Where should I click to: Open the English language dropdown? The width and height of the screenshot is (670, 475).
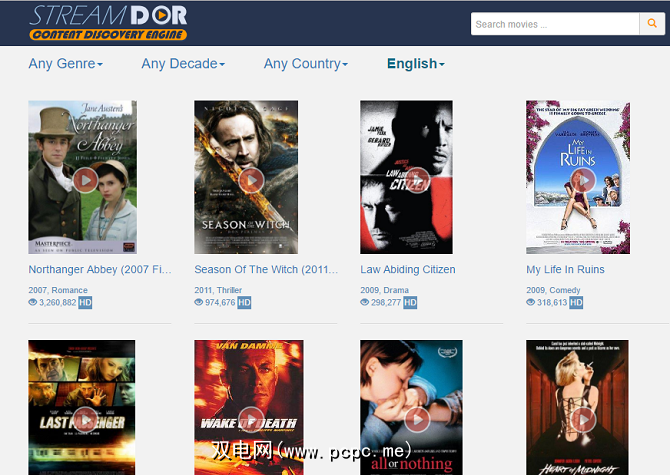tap(416, 64)
